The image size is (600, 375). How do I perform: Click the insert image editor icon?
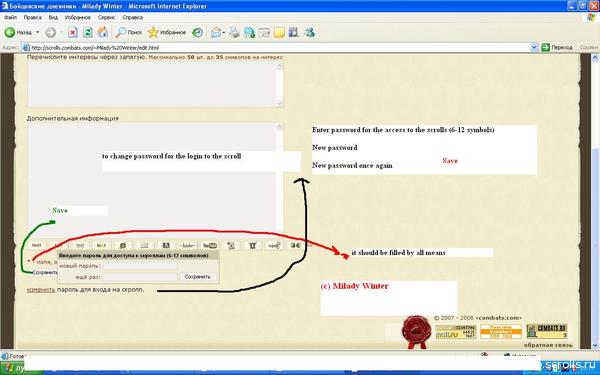(x=145, y=245)
